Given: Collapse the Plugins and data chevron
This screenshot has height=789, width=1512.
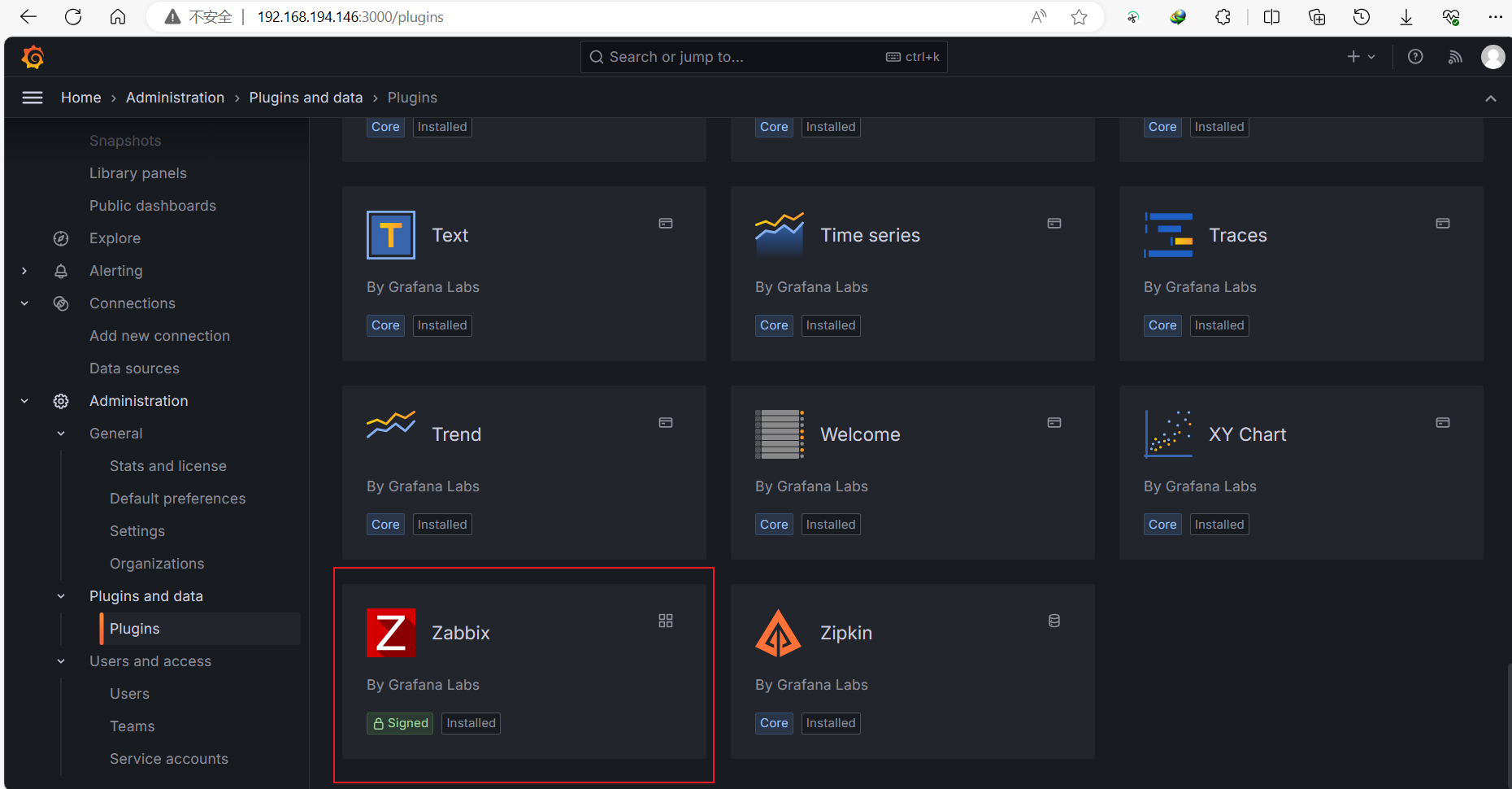Looking at the screenshot, I should click(x=61, y=596).
